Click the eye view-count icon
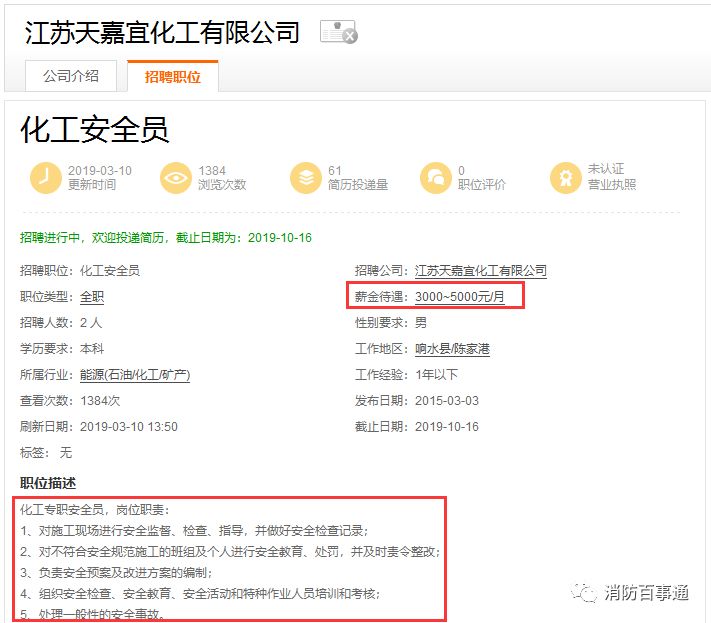 [x=175, y=178]
